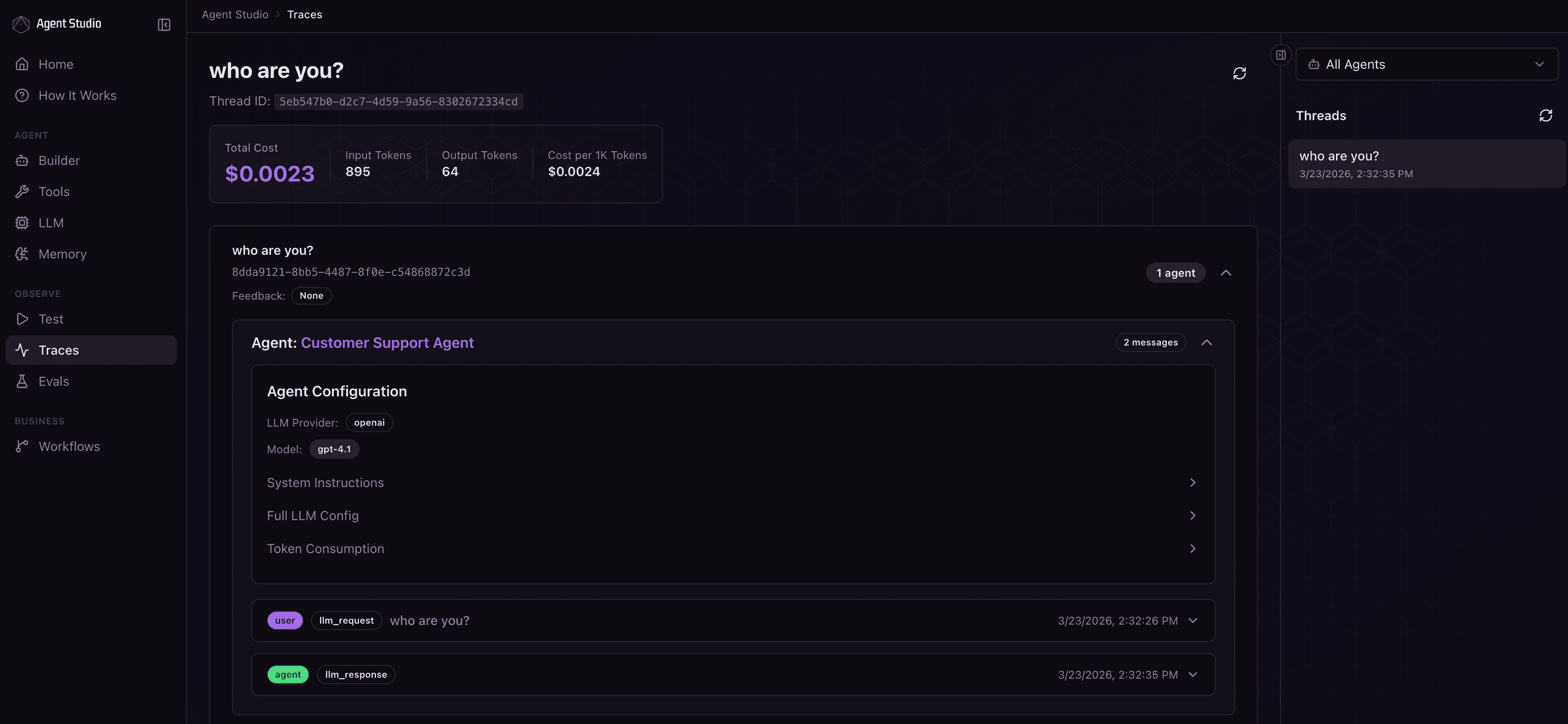Go to the LLM settings
1568x724 pixels.
point(50,223)
